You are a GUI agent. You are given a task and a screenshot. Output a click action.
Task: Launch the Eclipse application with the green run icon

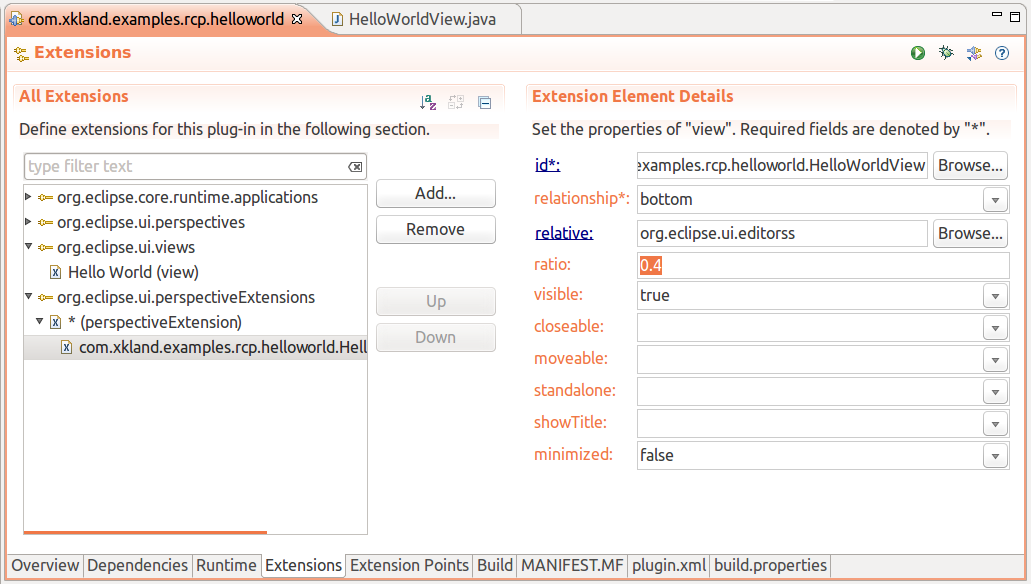click(x=918, y=53)
